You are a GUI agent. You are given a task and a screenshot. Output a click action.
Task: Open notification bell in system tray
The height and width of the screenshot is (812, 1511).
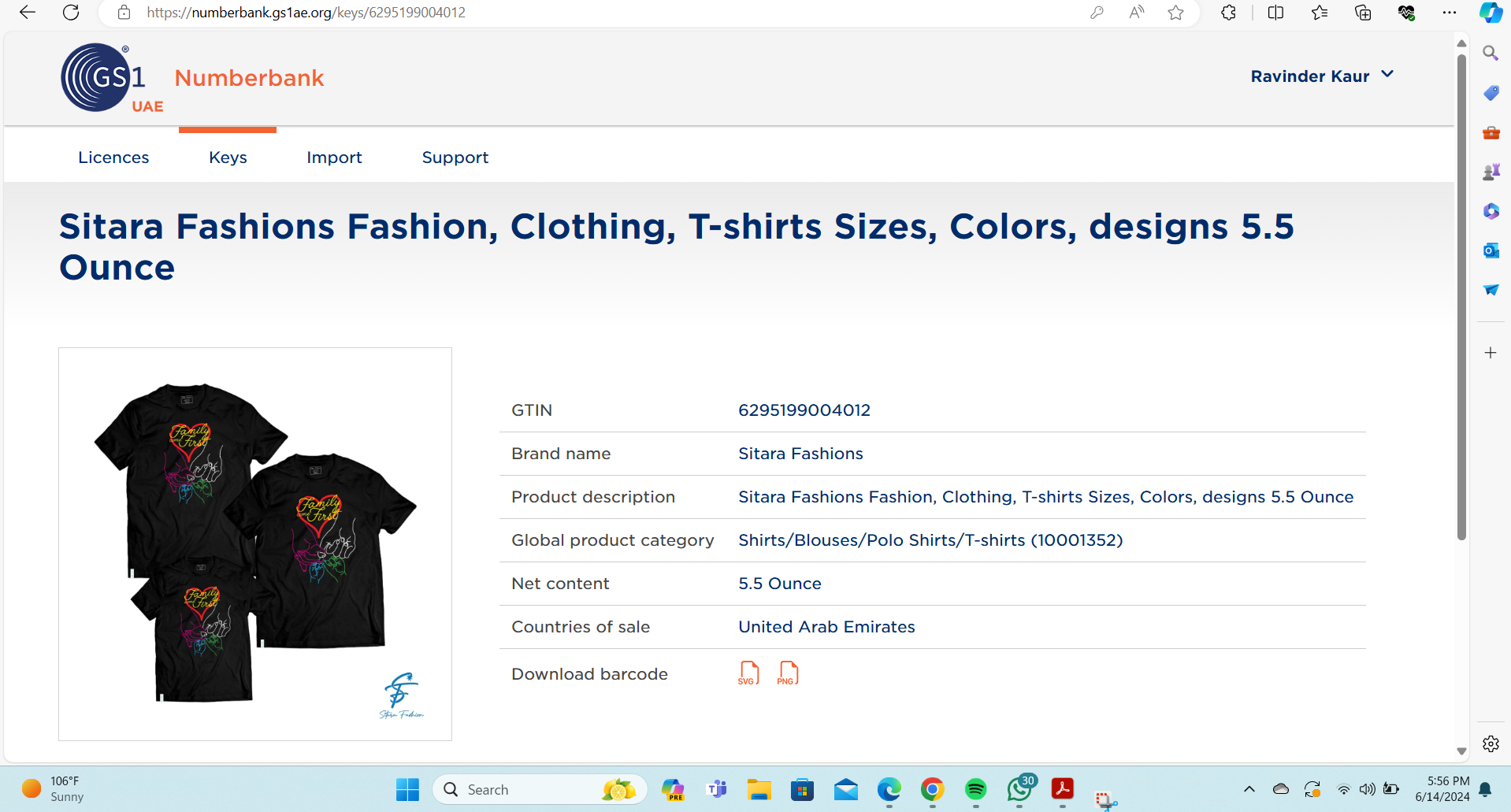[1485, 789]
